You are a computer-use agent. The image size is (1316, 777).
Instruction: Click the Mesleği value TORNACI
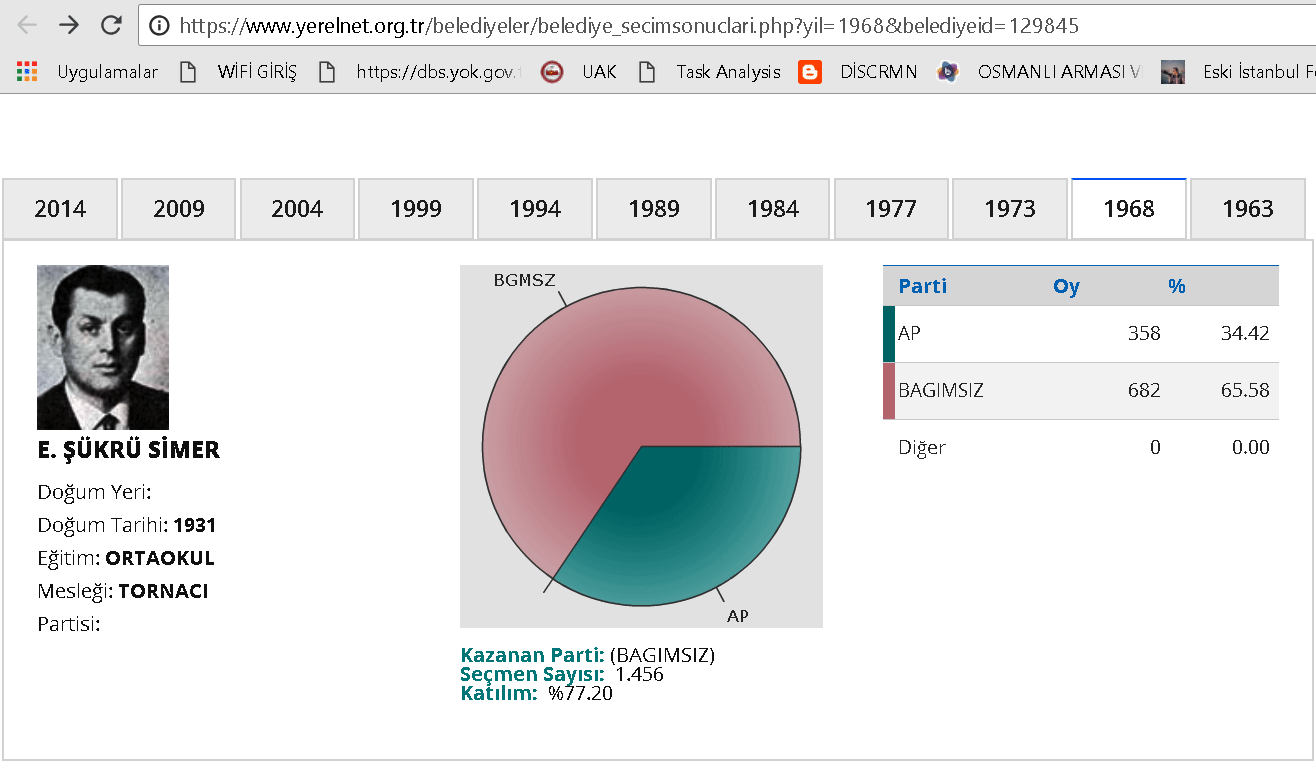[x=164, y=592]
